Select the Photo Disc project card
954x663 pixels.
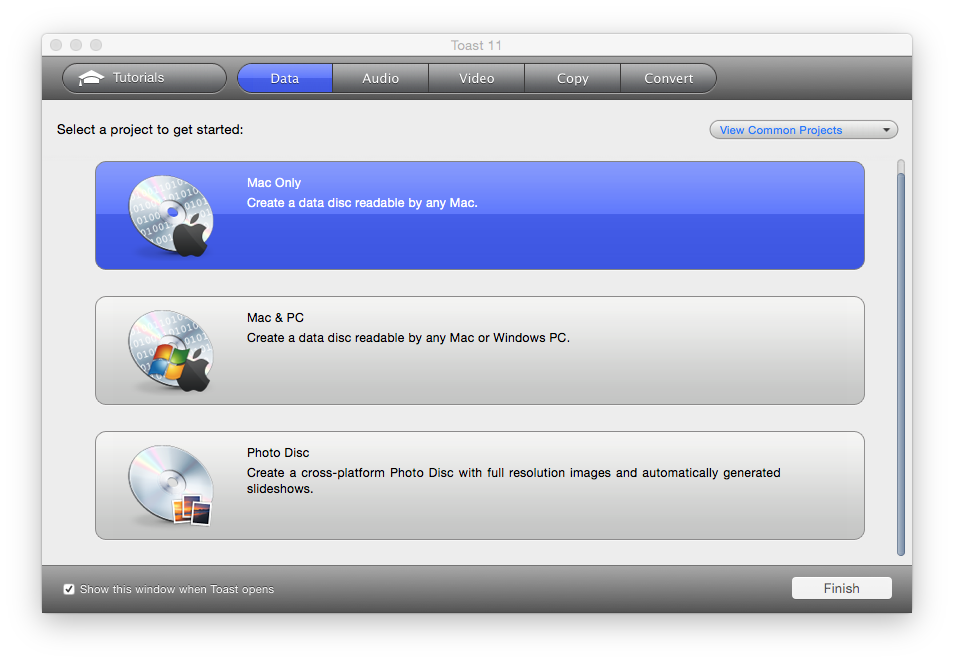pos(479,485)
